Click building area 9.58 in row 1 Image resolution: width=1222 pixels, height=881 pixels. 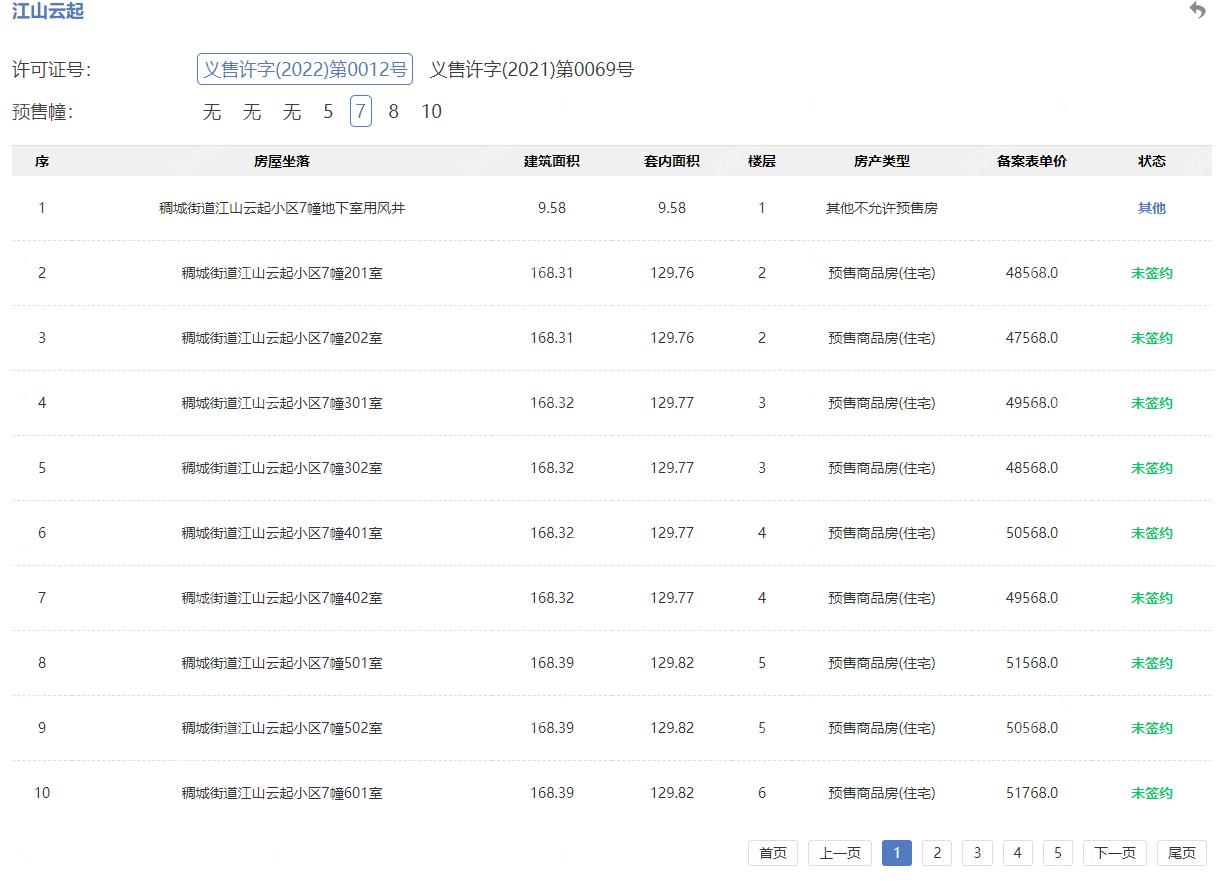(x=552, y=208)
